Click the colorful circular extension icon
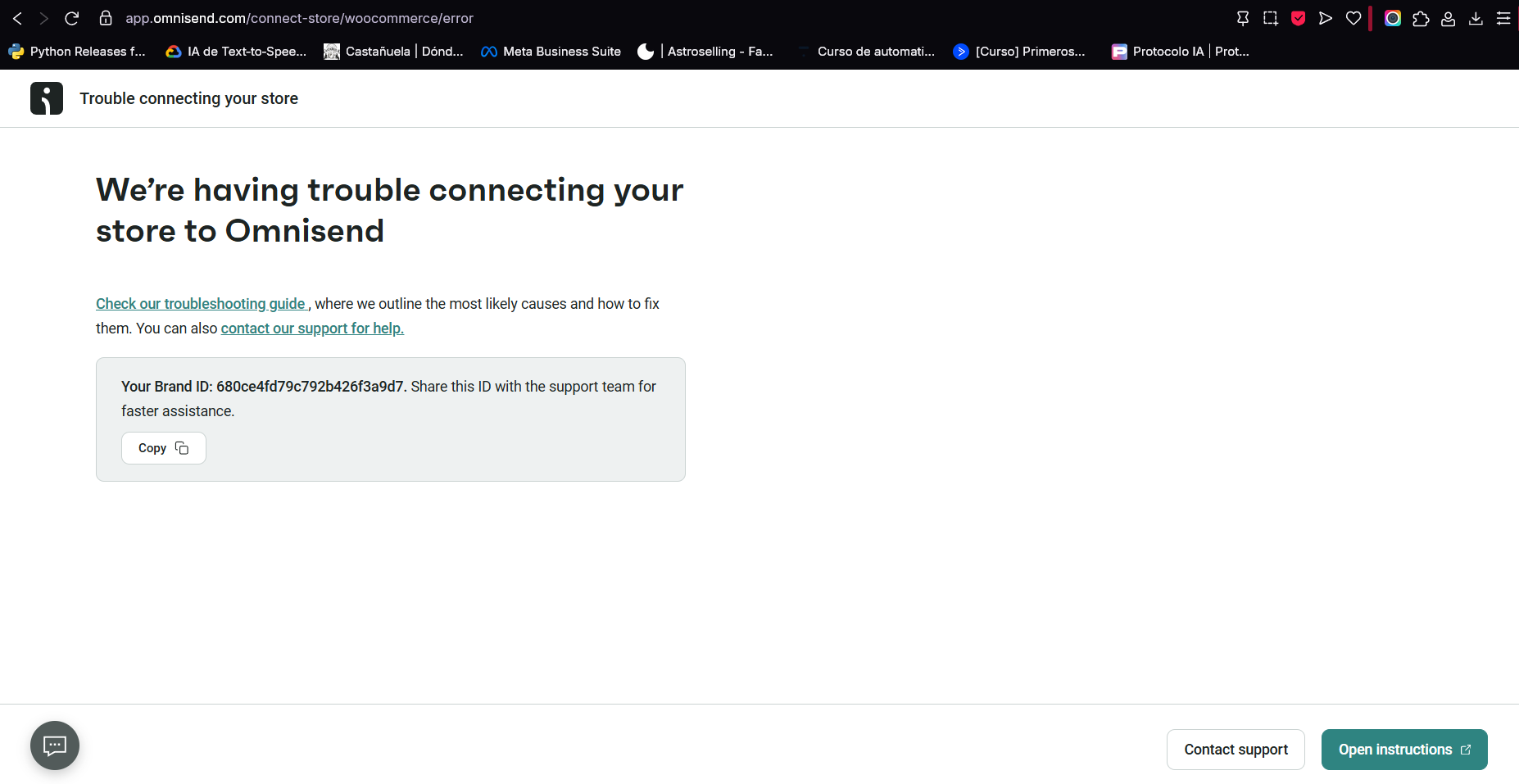1519x784 pixels. (x=1393, y=18)
